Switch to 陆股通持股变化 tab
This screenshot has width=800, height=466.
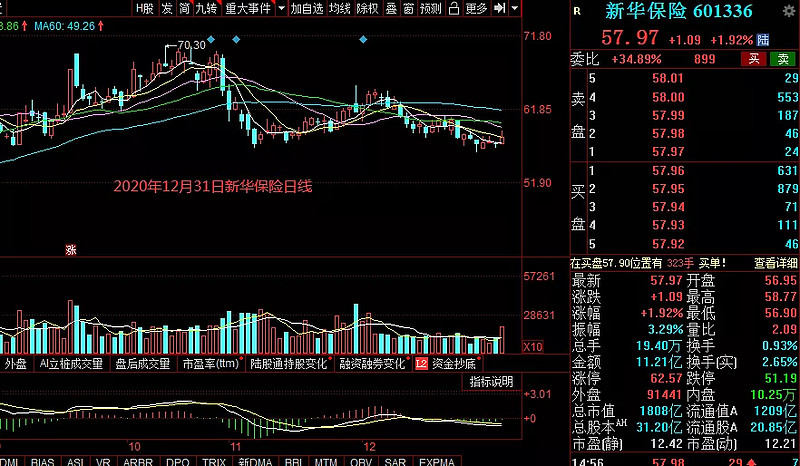point(289,364)
